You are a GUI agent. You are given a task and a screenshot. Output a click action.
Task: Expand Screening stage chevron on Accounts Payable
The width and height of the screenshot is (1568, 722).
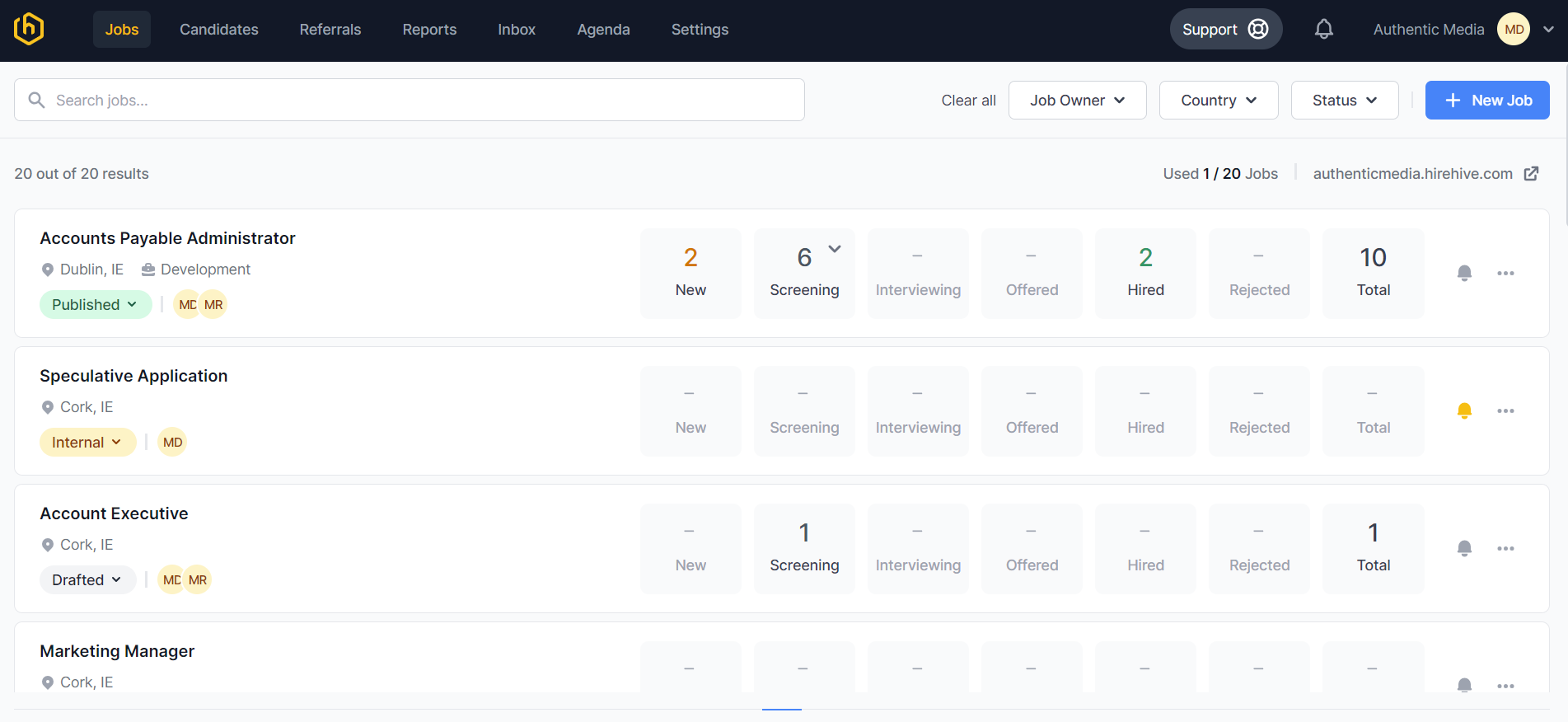coord(835,249)
